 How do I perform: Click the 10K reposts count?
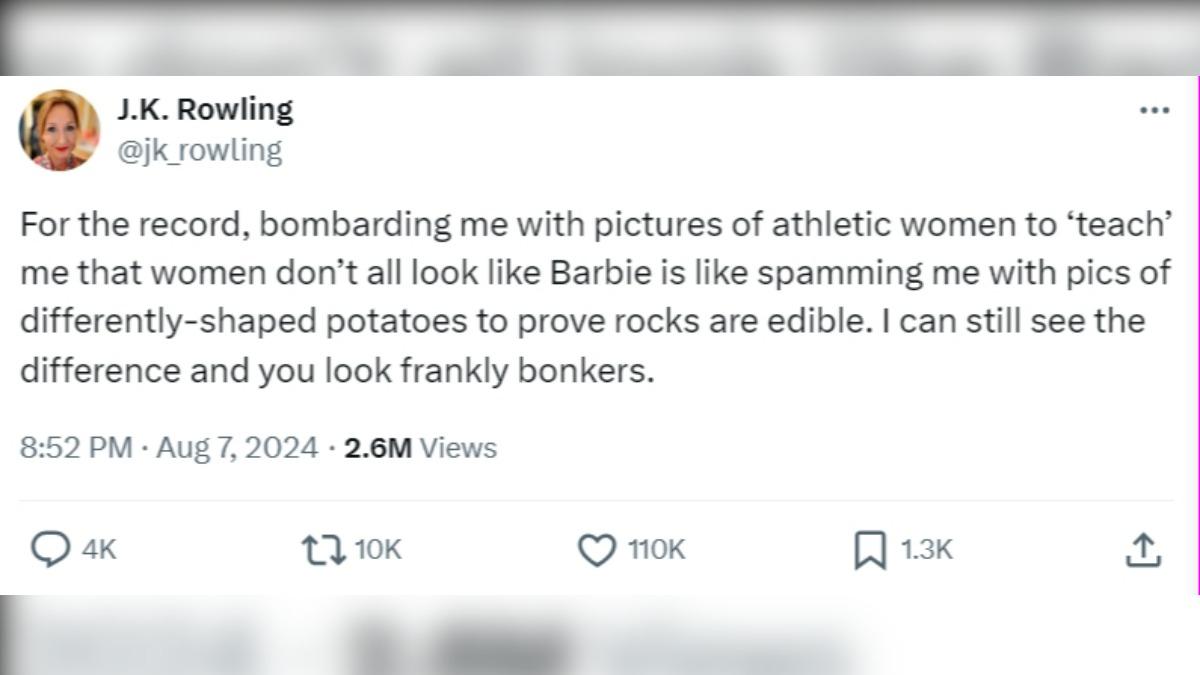pyautogui.click(x=377, y=549)
